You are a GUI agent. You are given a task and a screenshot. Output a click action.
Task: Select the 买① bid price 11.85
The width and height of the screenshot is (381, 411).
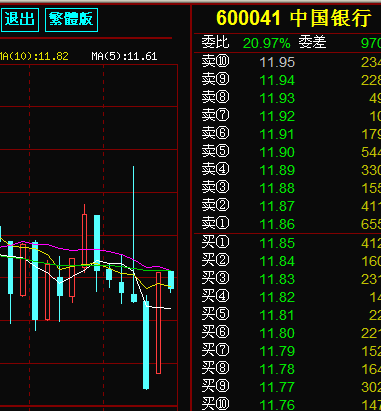pyautogui.click(x=277, y=243)
